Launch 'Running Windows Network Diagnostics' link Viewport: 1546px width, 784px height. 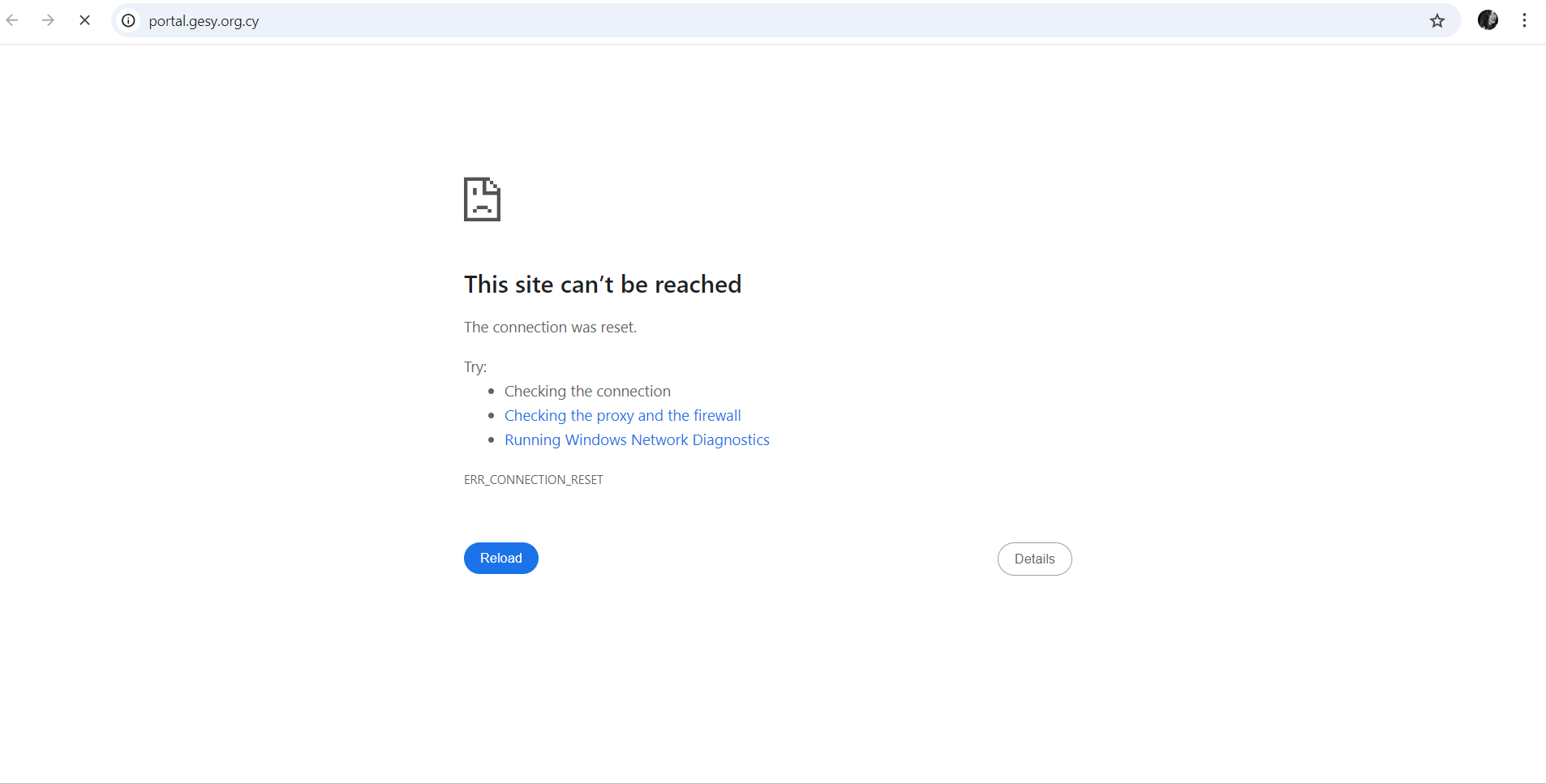click(x=637, y=440)
